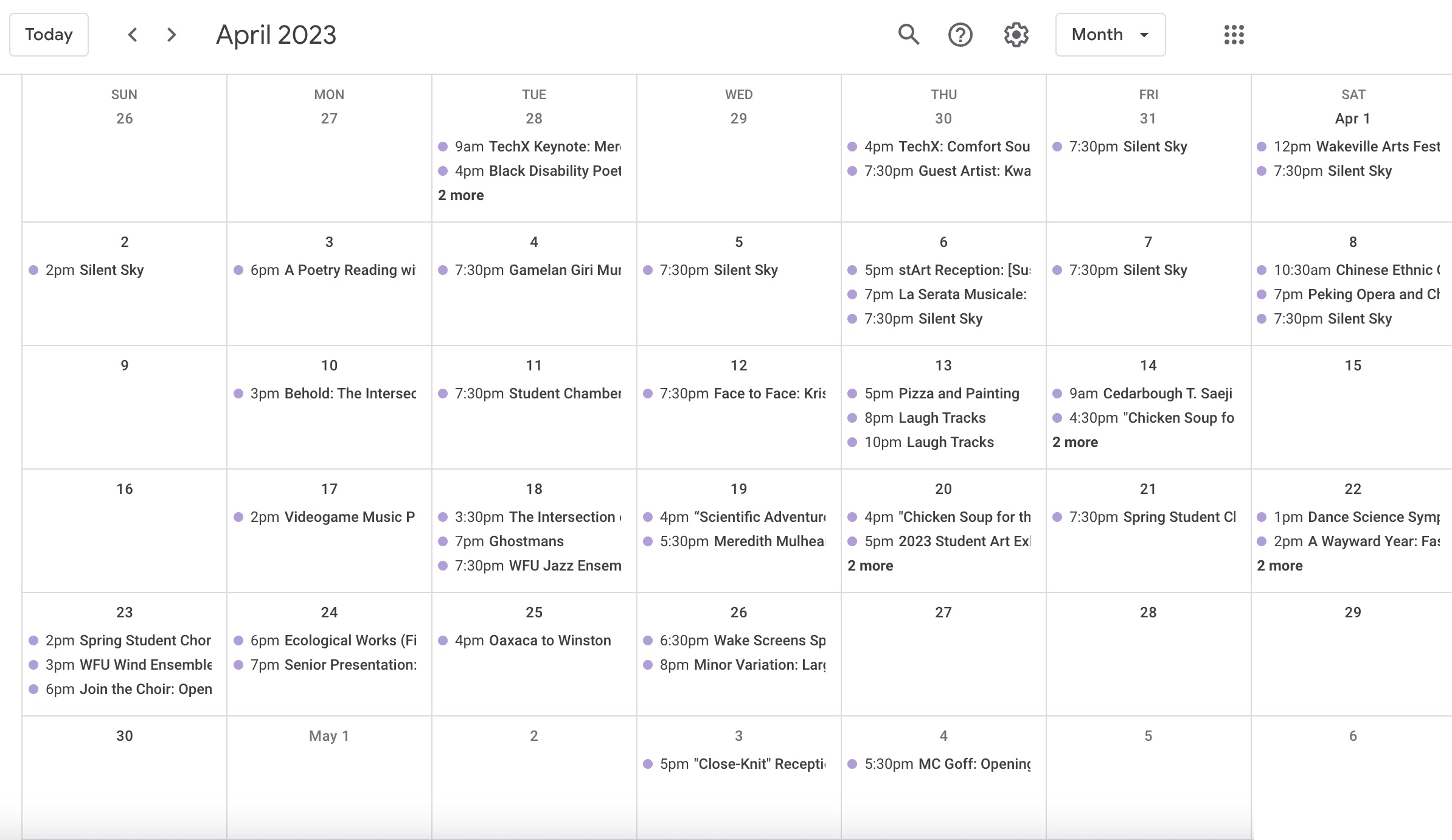
Task: Open 4pm Oaxaca to Winston event
Action: click(x=524, y=640)
